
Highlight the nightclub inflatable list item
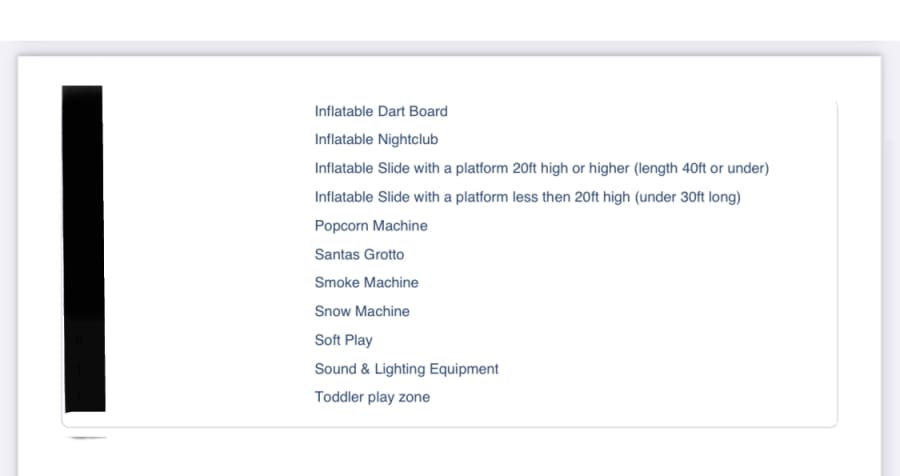[x=376, y=140]
